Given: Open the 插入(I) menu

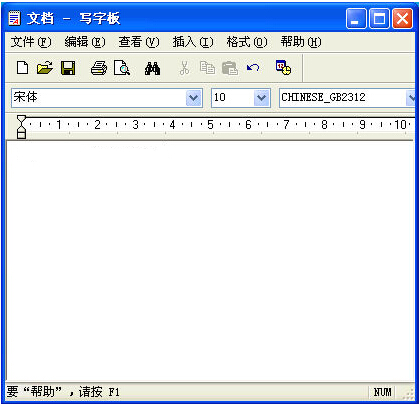Looking at the screenshot, I should coord(193,42).
